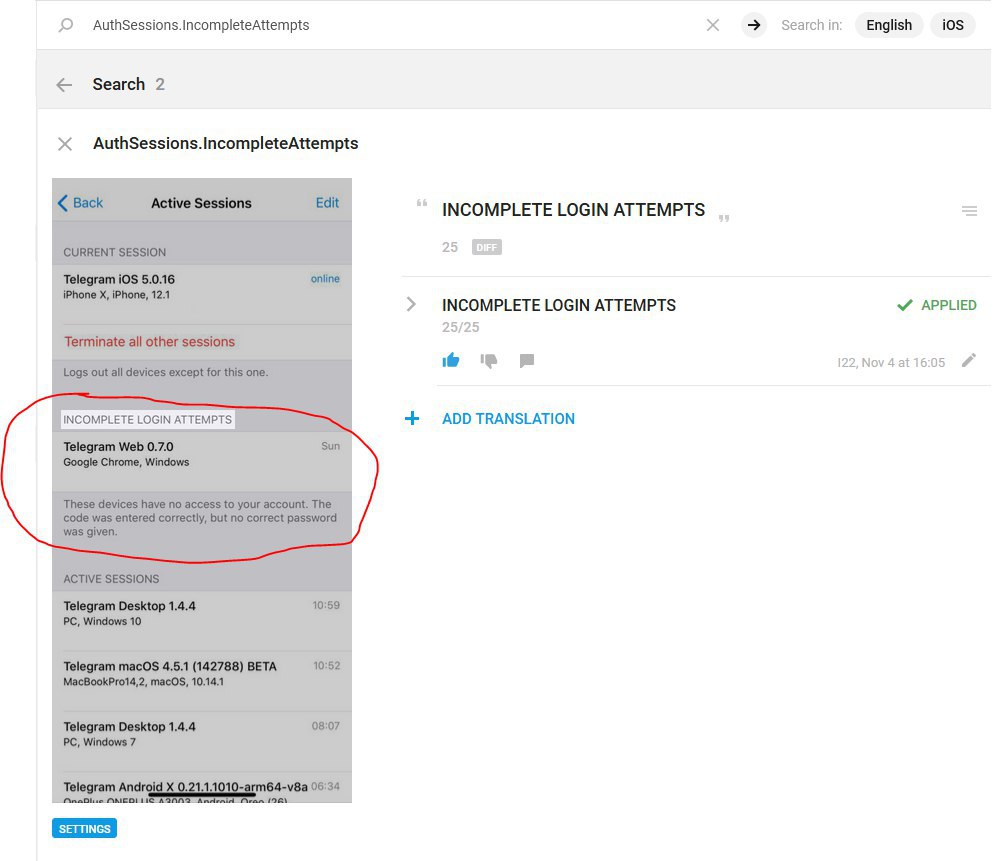Click Edit in the screenshot preview

click(x=327, y=203)
